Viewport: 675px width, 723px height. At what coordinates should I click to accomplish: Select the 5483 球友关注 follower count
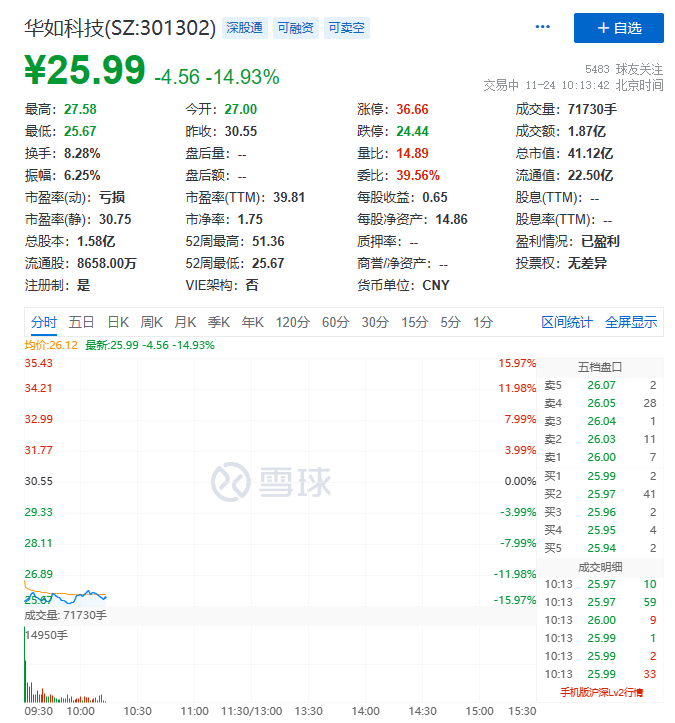624,69
